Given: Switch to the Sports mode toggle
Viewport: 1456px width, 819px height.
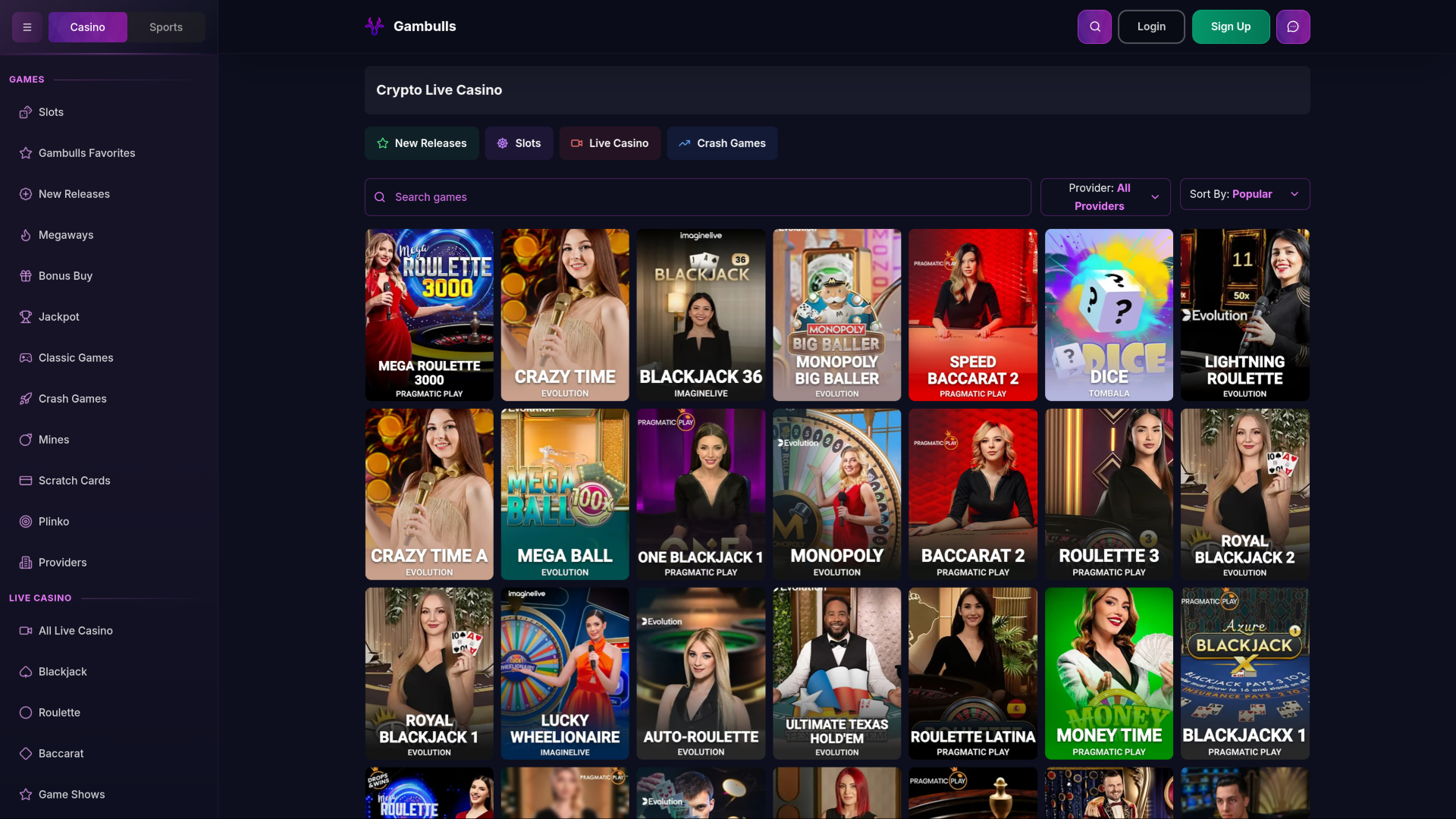Looking at the screenshot, I should [166, 27].
